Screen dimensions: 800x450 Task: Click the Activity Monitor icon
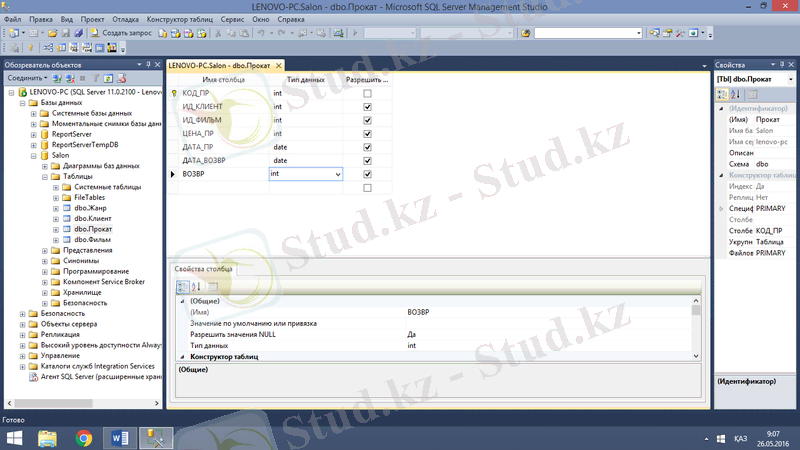tap(338, 33)
